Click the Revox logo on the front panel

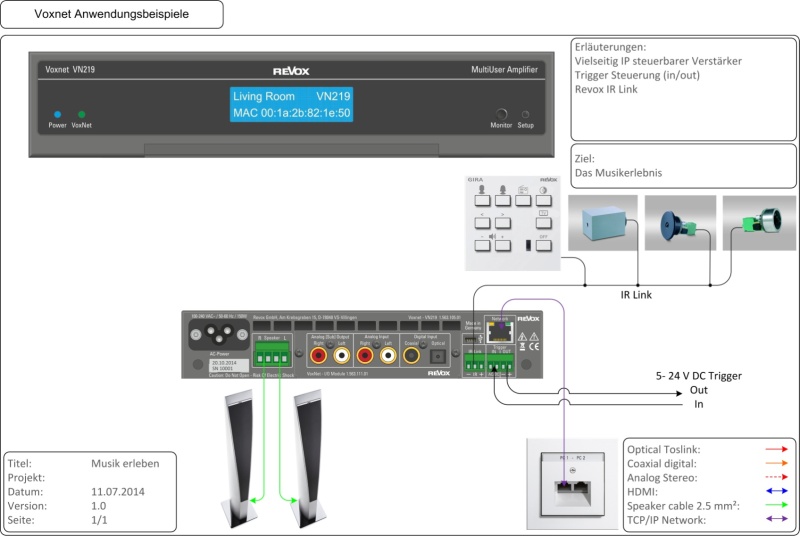[x=291, y=71]
